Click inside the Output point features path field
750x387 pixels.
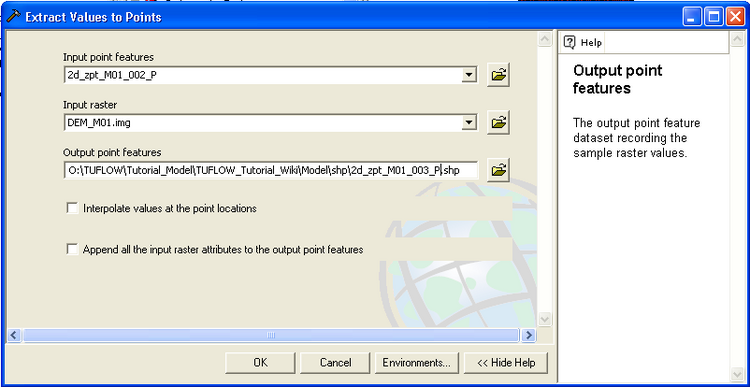(x=271, y=170)
